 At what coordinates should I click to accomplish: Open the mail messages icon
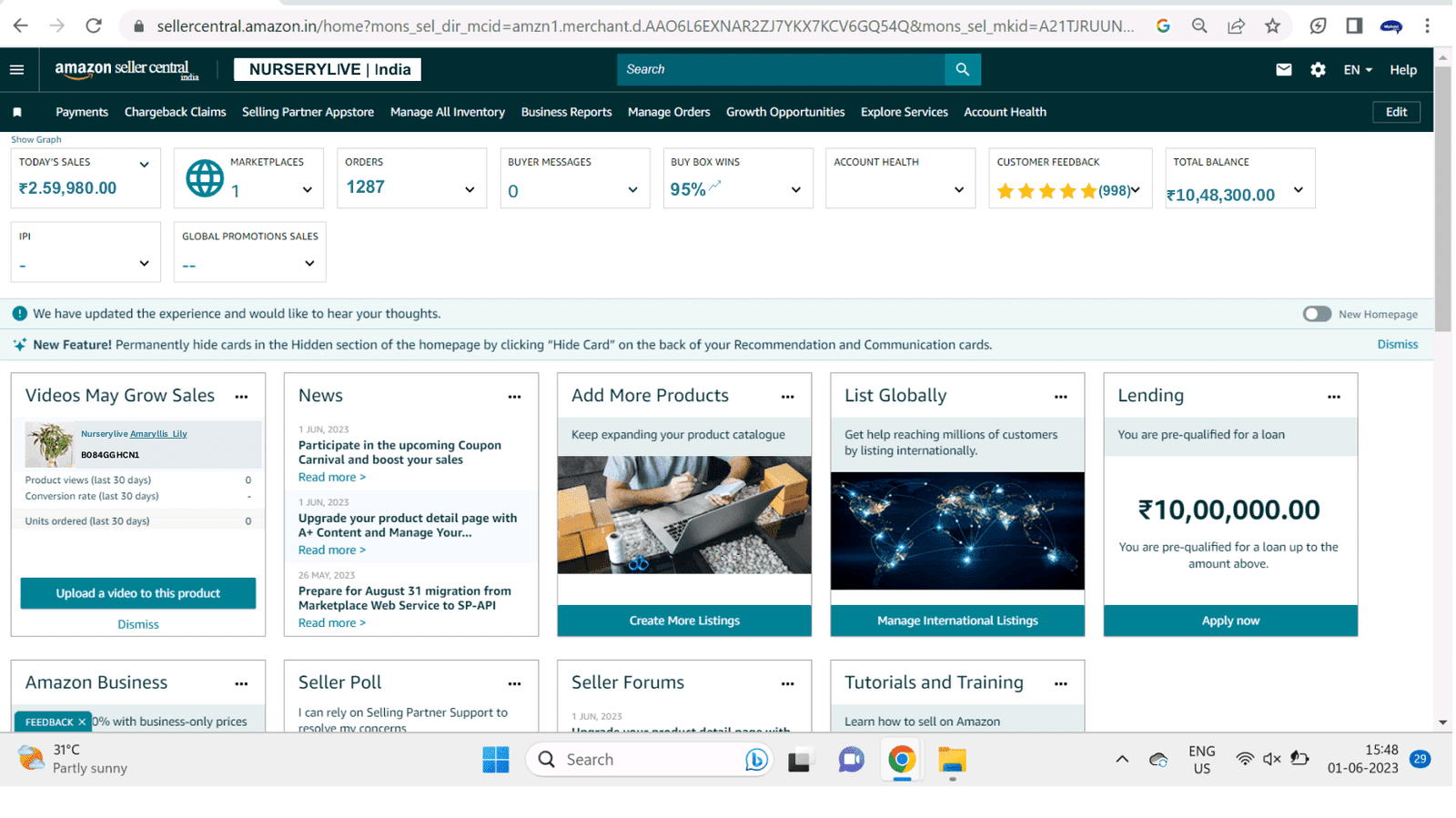[1283, 69]
